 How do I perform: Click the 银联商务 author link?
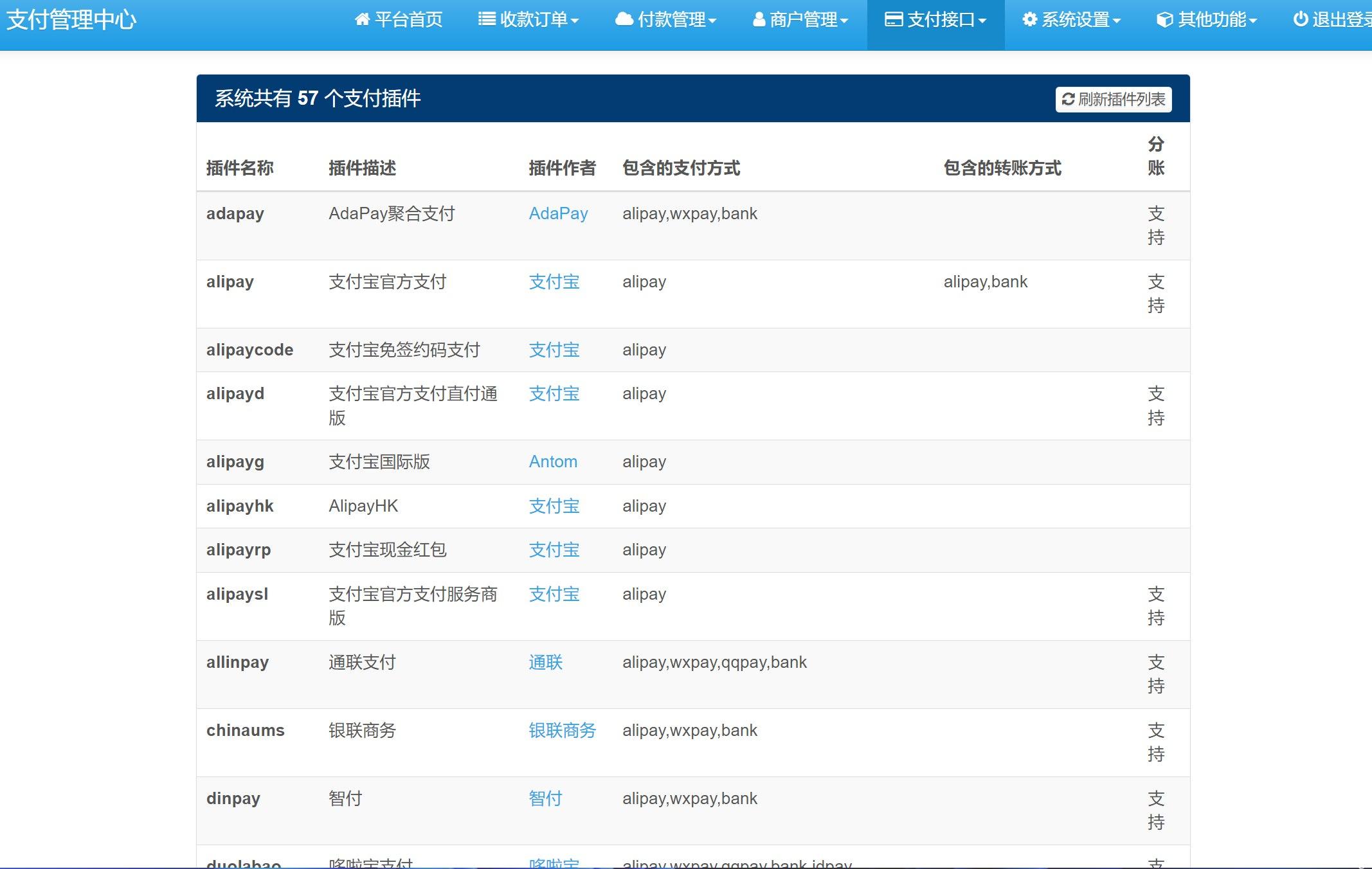[x=562, y=730]
